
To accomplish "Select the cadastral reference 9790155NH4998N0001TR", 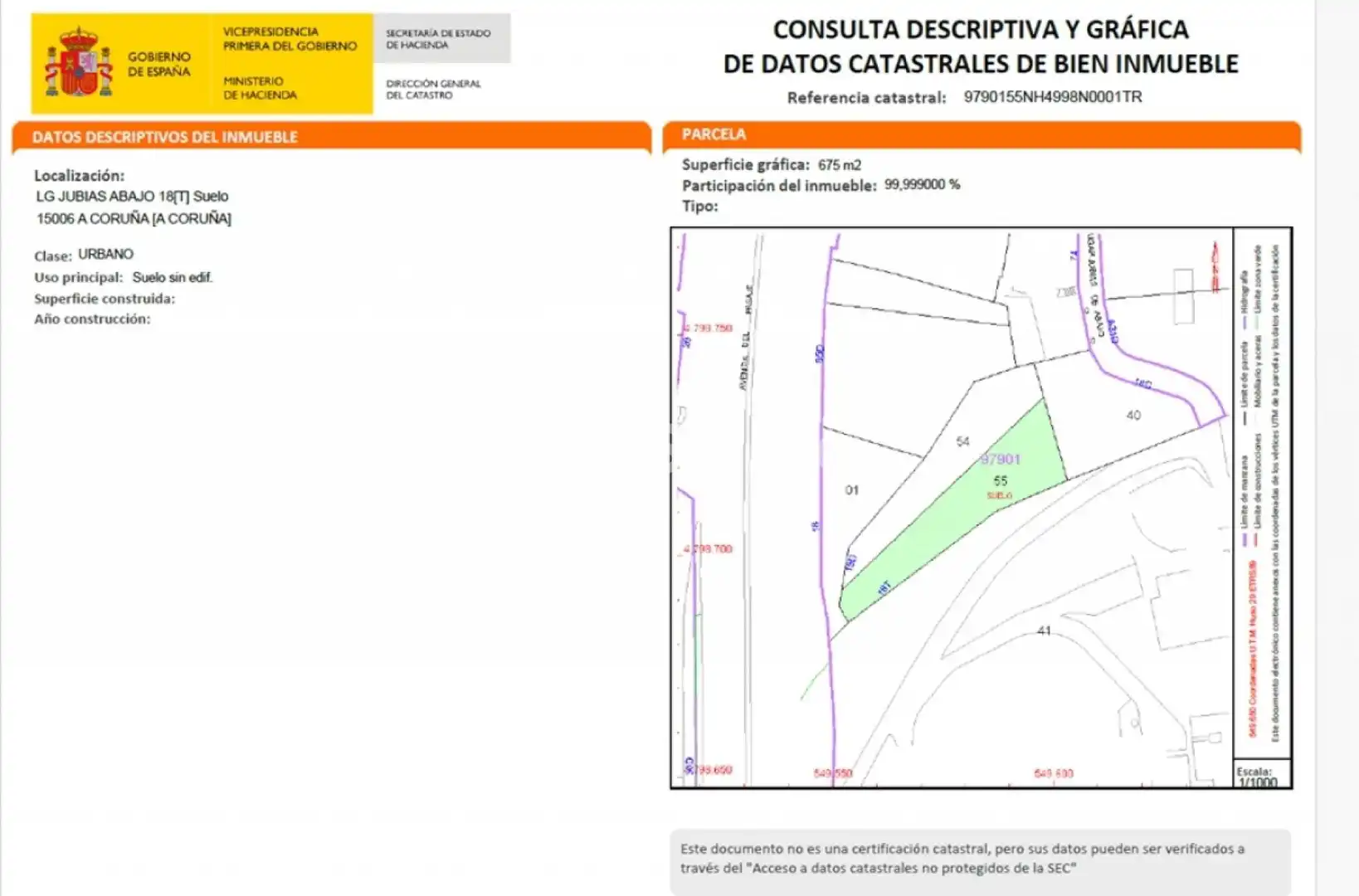I will pos(1052,97).
